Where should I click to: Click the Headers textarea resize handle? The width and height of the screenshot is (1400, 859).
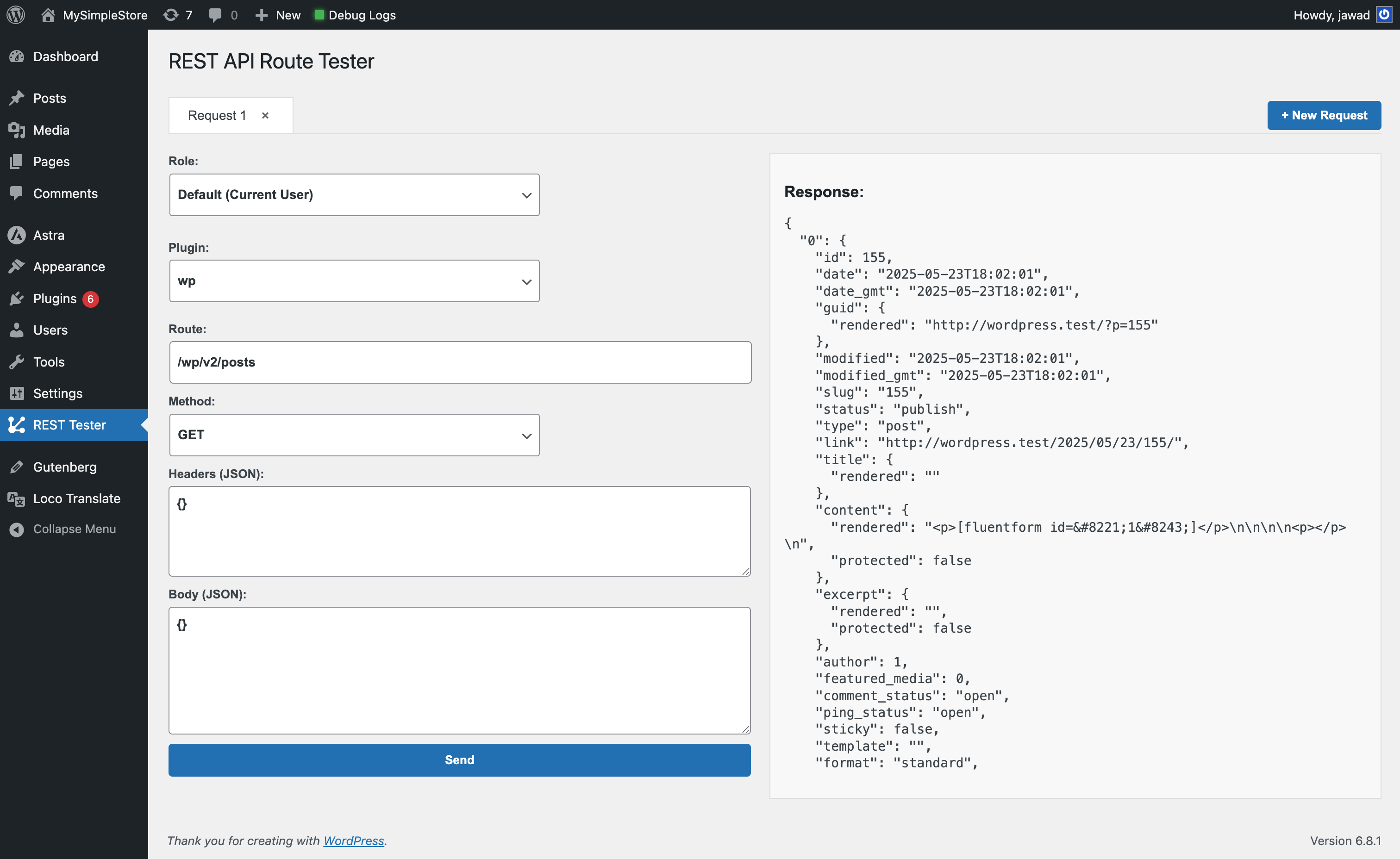(745, 571)
